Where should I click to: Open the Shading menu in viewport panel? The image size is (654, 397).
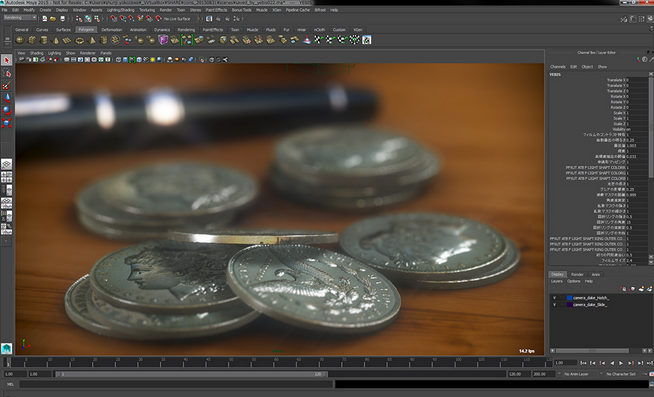coord(36,53)
